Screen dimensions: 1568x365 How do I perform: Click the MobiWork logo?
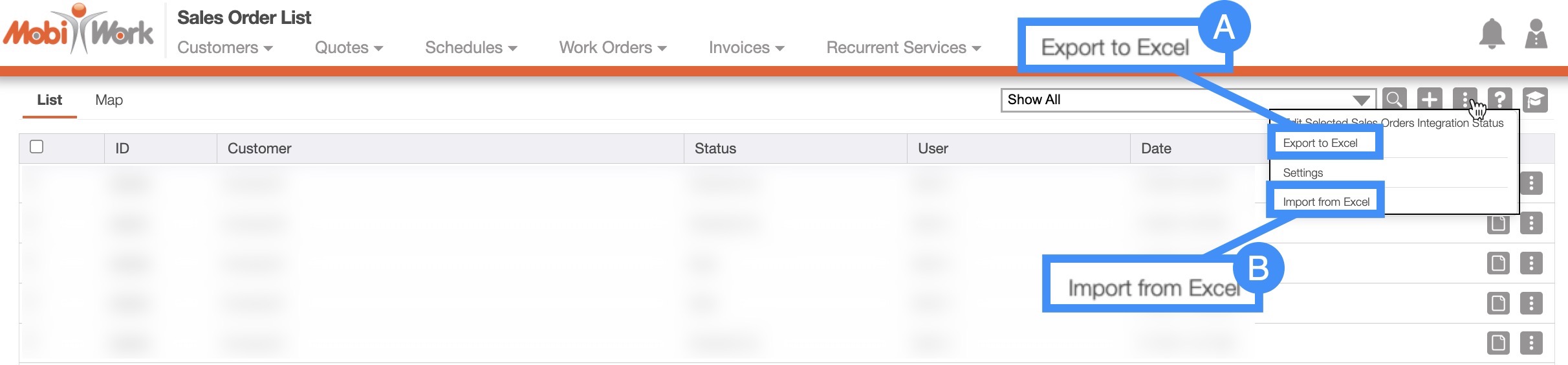78,30
